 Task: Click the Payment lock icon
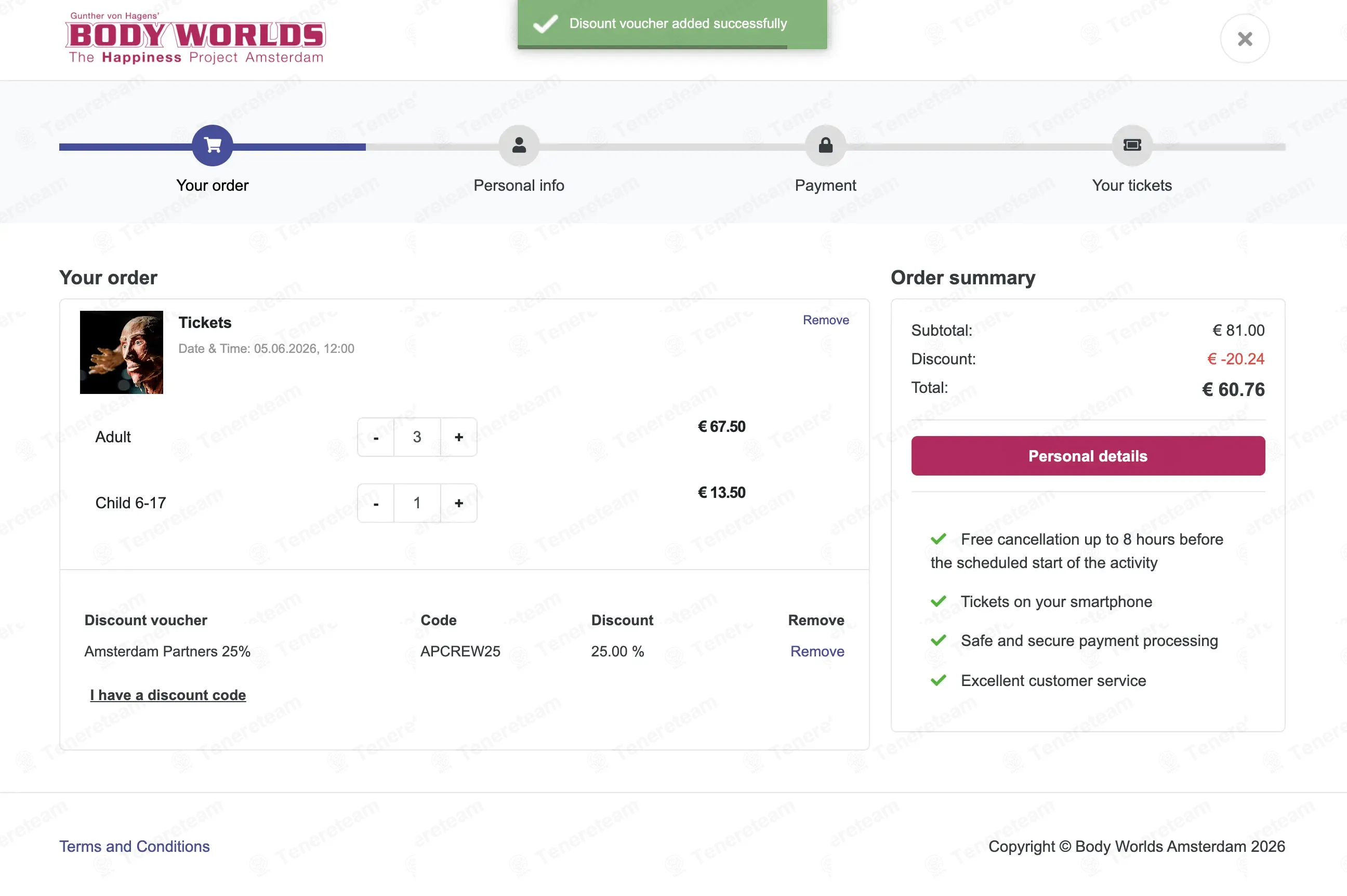pos(825,145)
